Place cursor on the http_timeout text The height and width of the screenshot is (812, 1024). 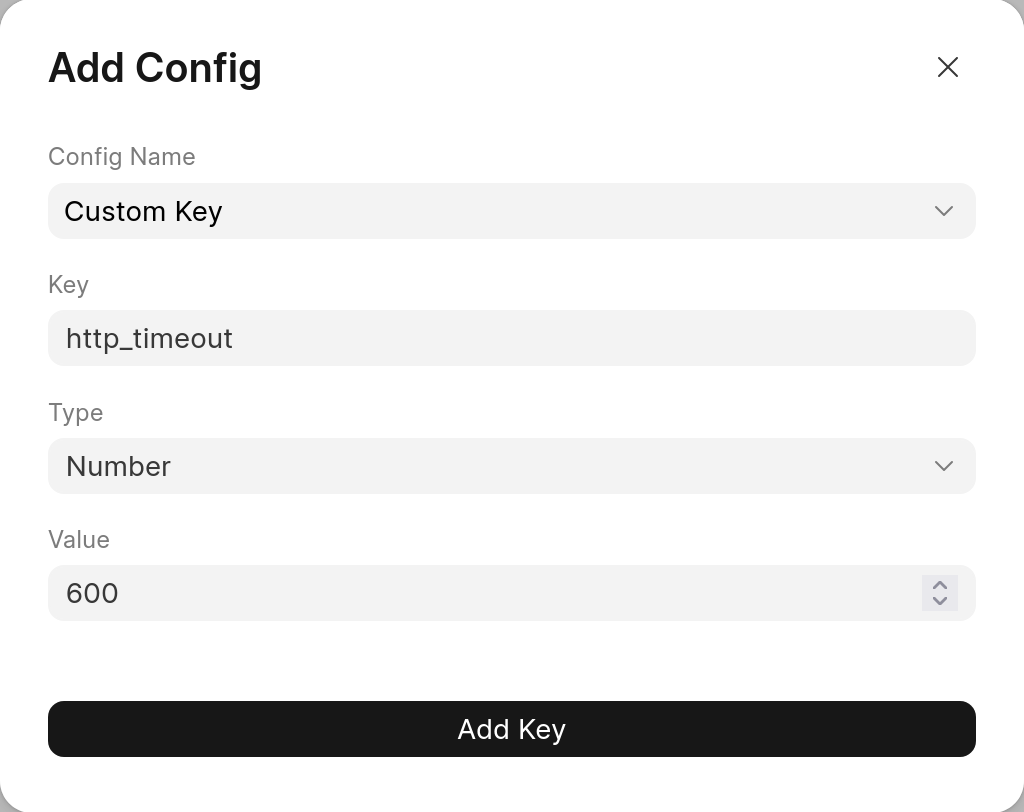pyautogui.click(x=150, y=338)
